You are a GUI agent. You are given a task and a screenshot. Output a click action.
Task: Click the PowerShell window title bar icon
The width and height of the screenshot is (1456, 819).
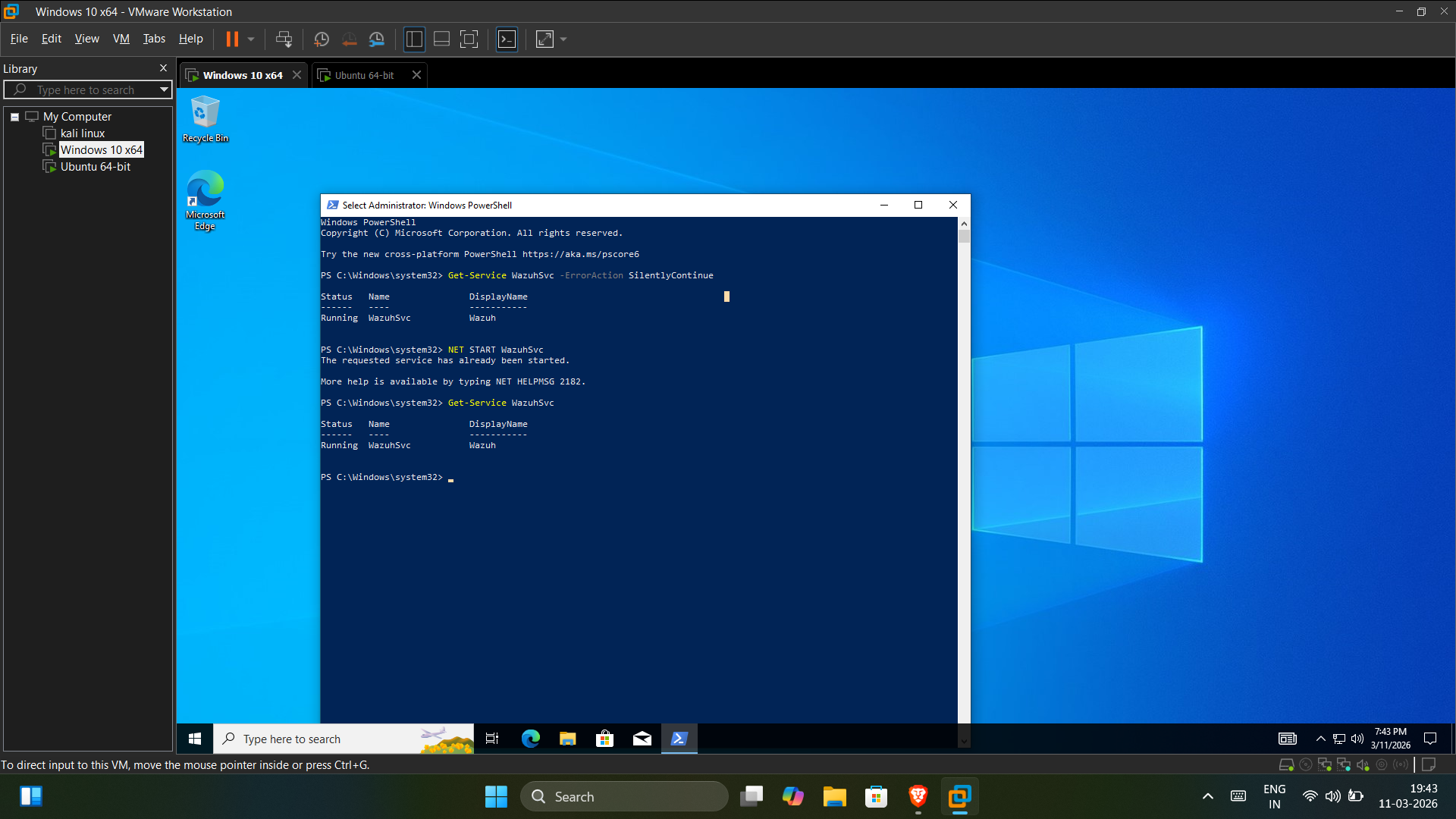(332, 205)
